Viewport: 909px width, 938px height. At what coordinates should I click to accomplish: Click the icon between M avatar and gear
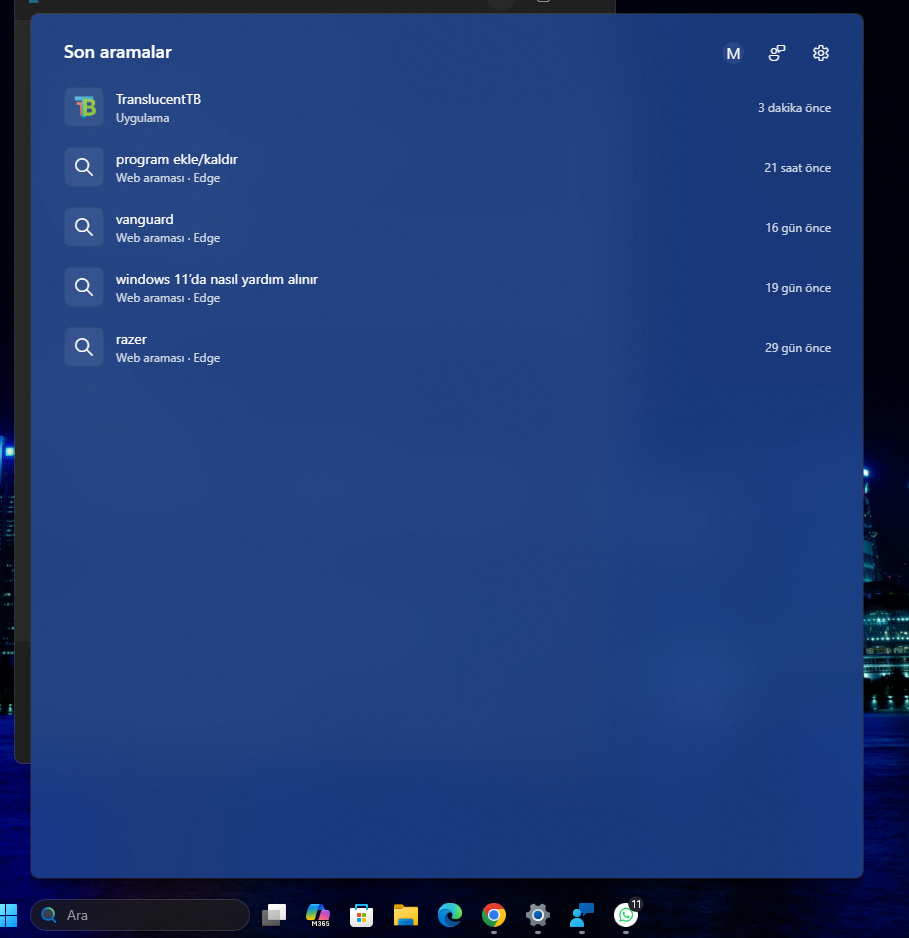[777, 53]
